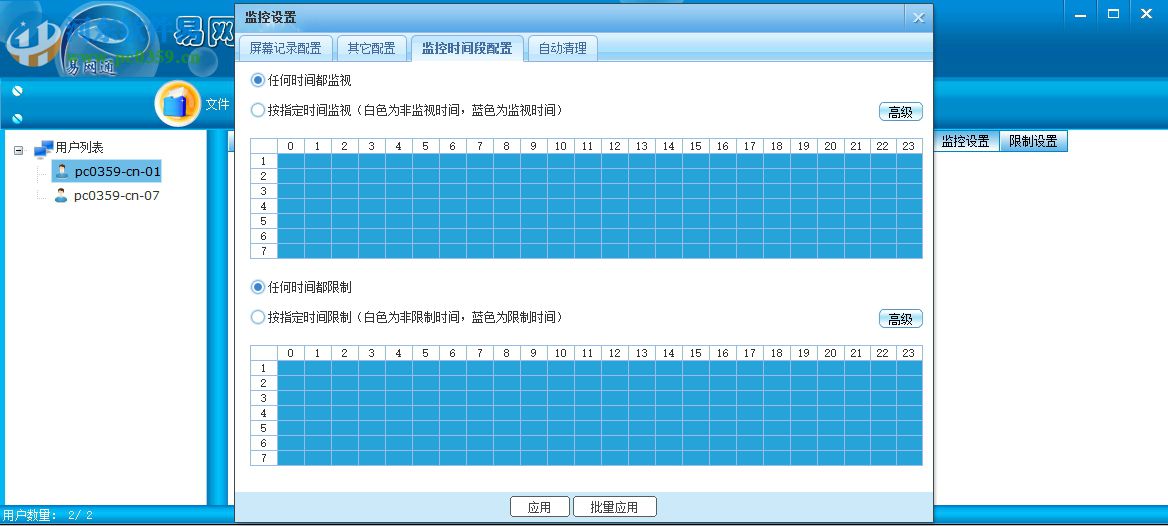Minimize the main application window
Image resolution: width=1168 pixels, height=526 pixels.
click(1080, 13)
